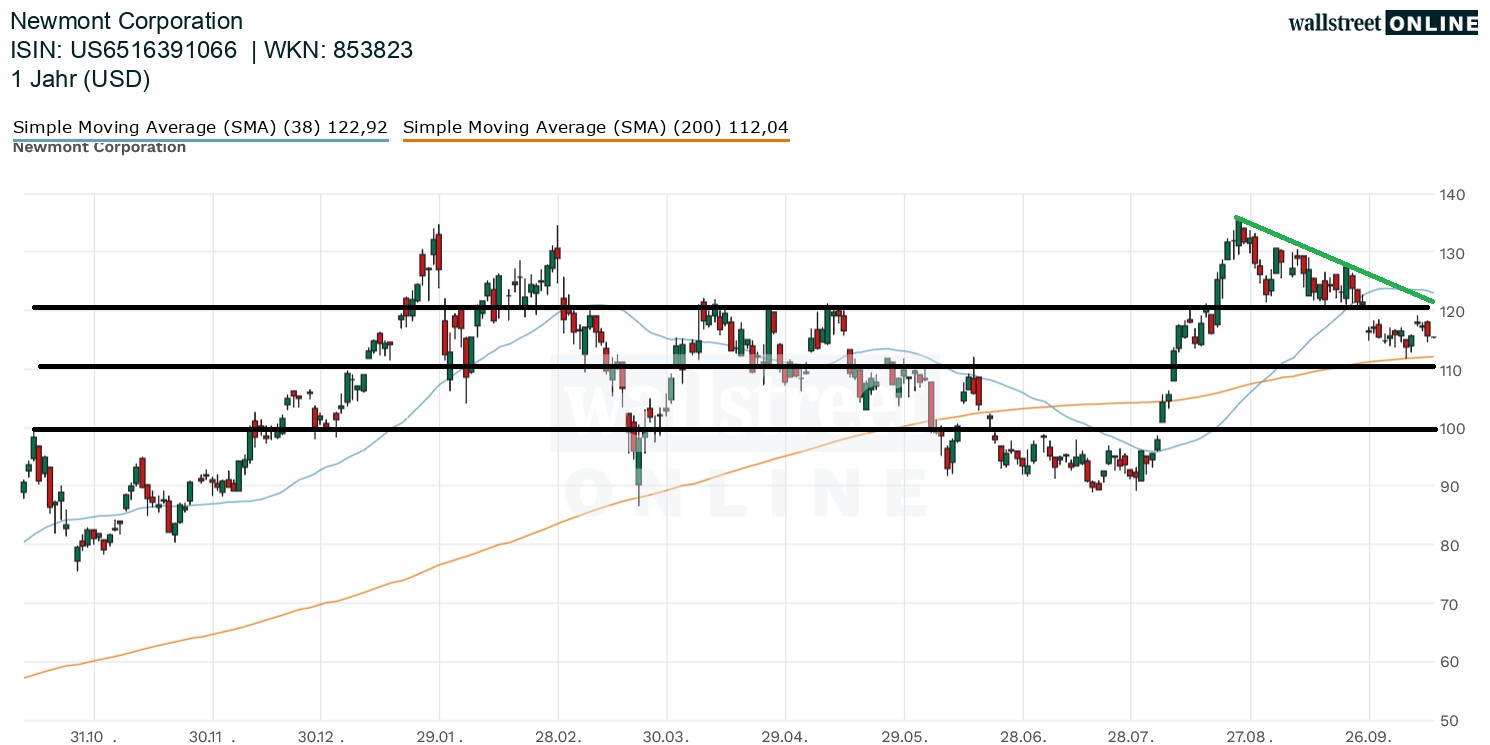This screenshot has height=745, width=1490.
Task: Click the 1 Jahr (USD) label
Action: click(81, 79)
